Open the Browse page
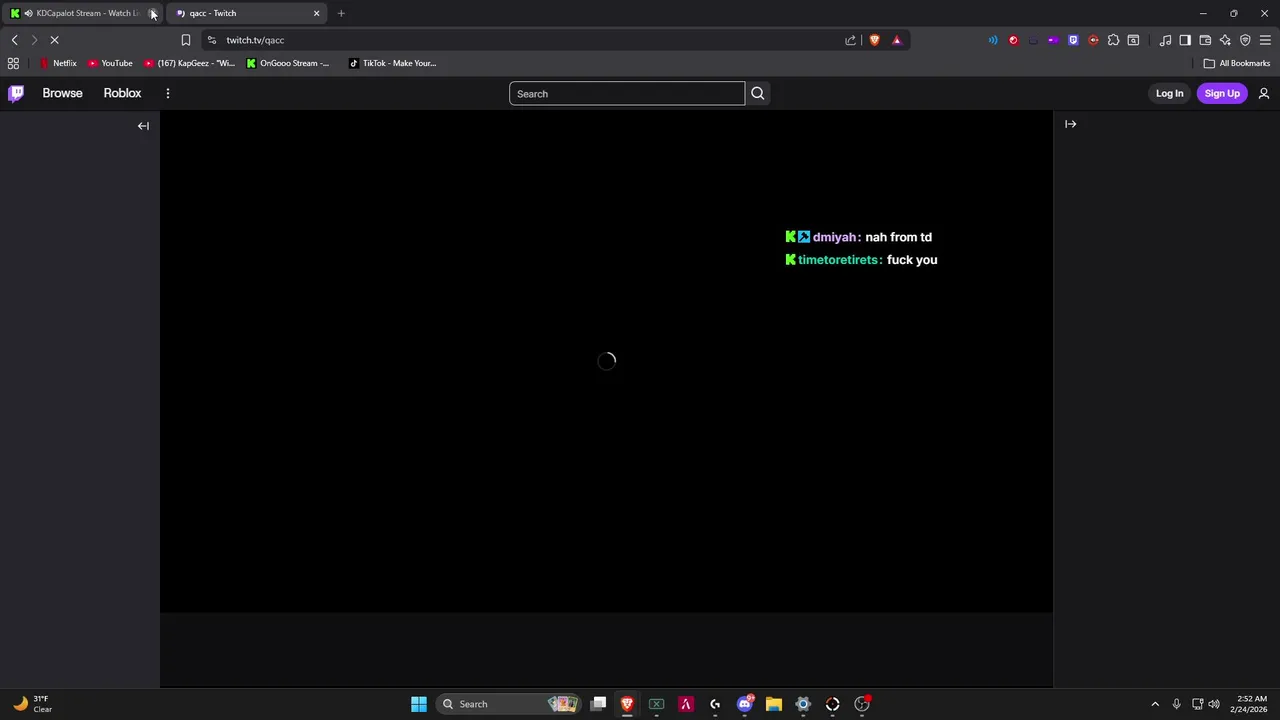This screenshot has height=720, width=1280. click(x=62, y=93)
